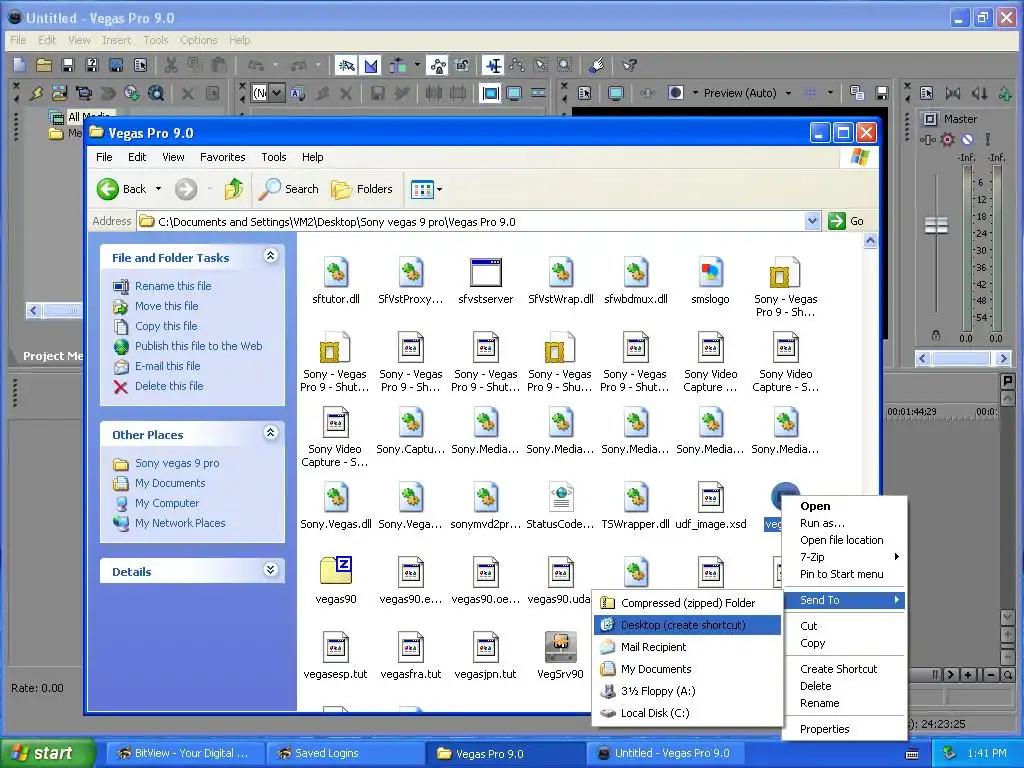The width and height of the screenshot is (1024, 768).
Task: Click Get Media from Web icon
Action: coord(156,93)
